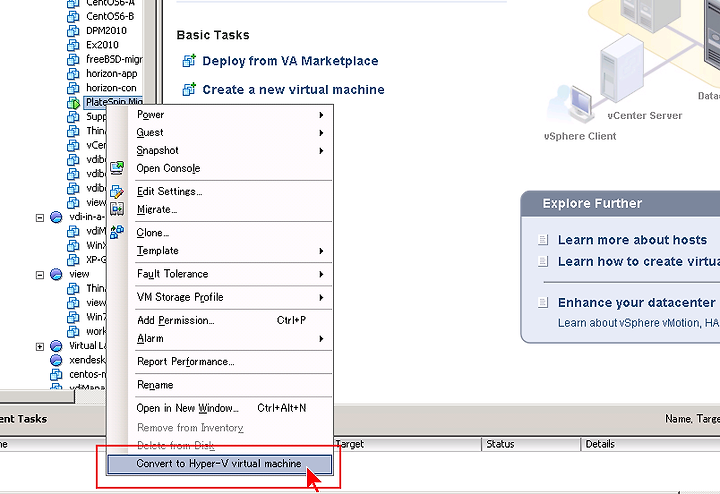
Task: Click Deploy from VA Marketplace link
Action: 290,61
